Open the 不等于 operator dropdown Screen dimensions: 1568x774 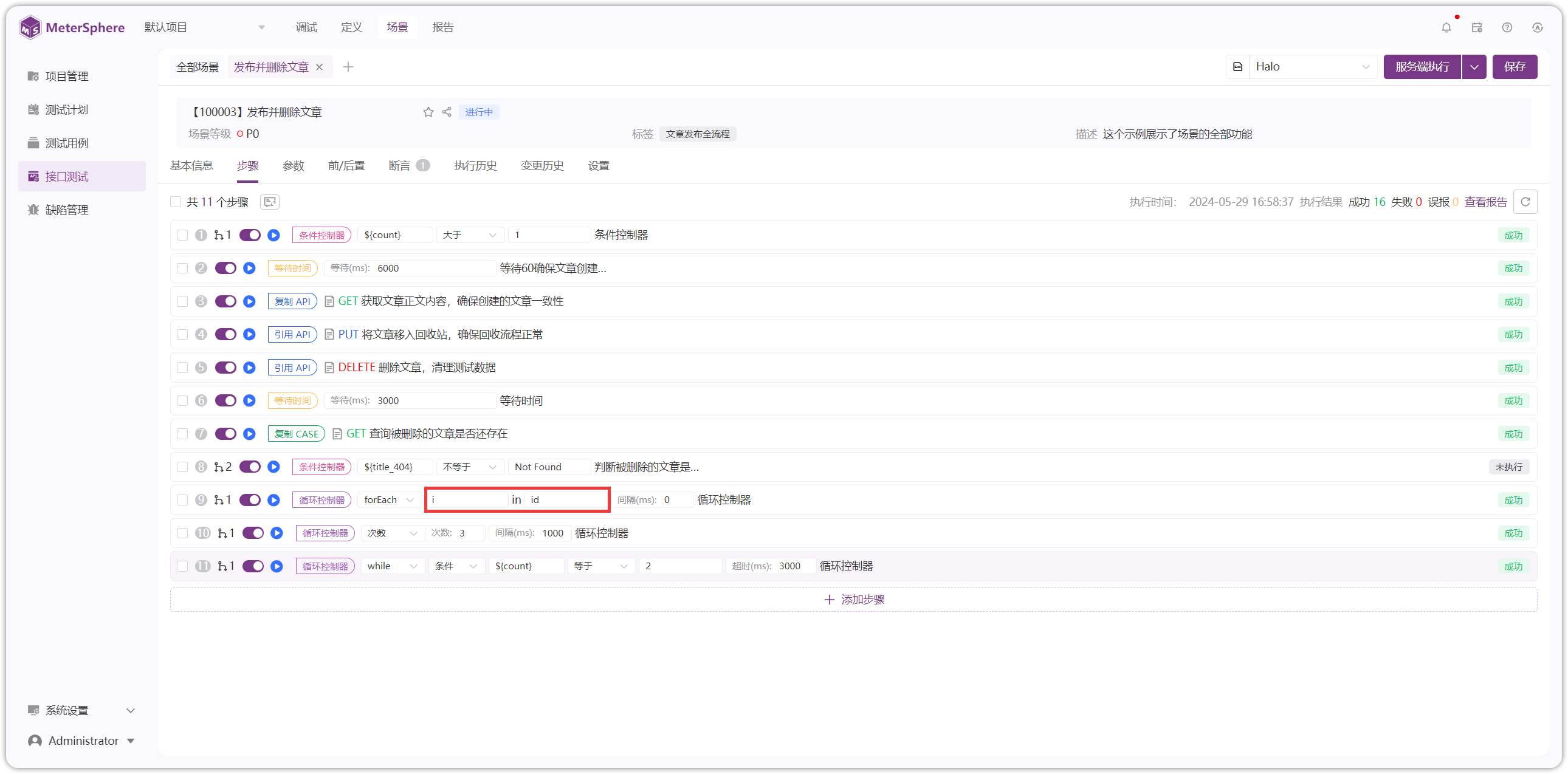point(470,467)
